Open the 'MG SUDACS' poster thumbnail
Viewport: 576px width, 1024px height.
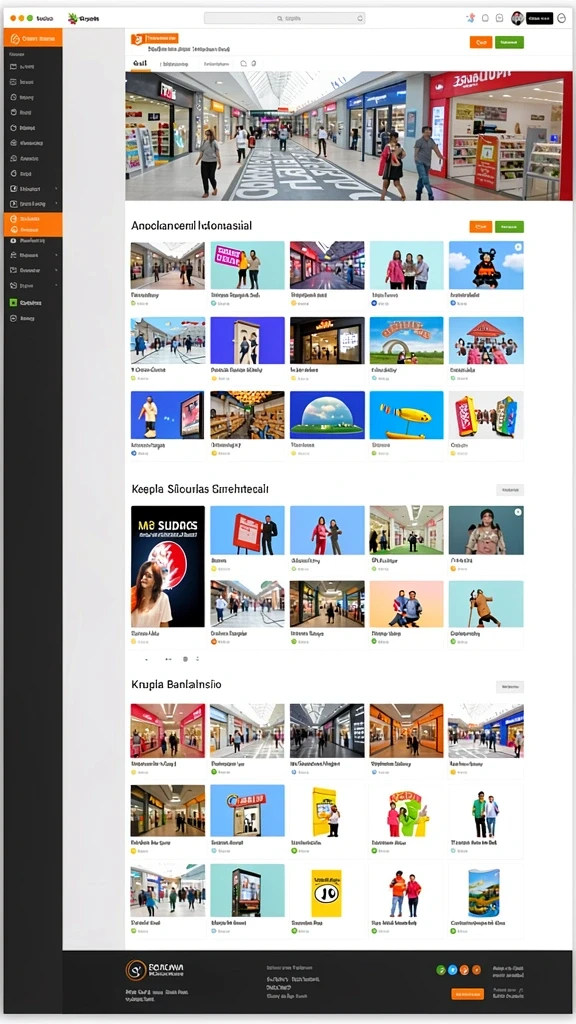[168, 566]
